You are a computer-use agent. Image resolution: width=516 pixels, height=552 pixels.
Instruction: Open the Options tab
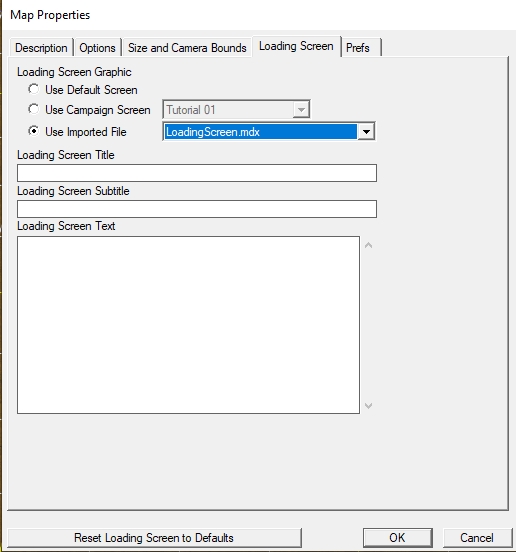click(x=97, y=48)
